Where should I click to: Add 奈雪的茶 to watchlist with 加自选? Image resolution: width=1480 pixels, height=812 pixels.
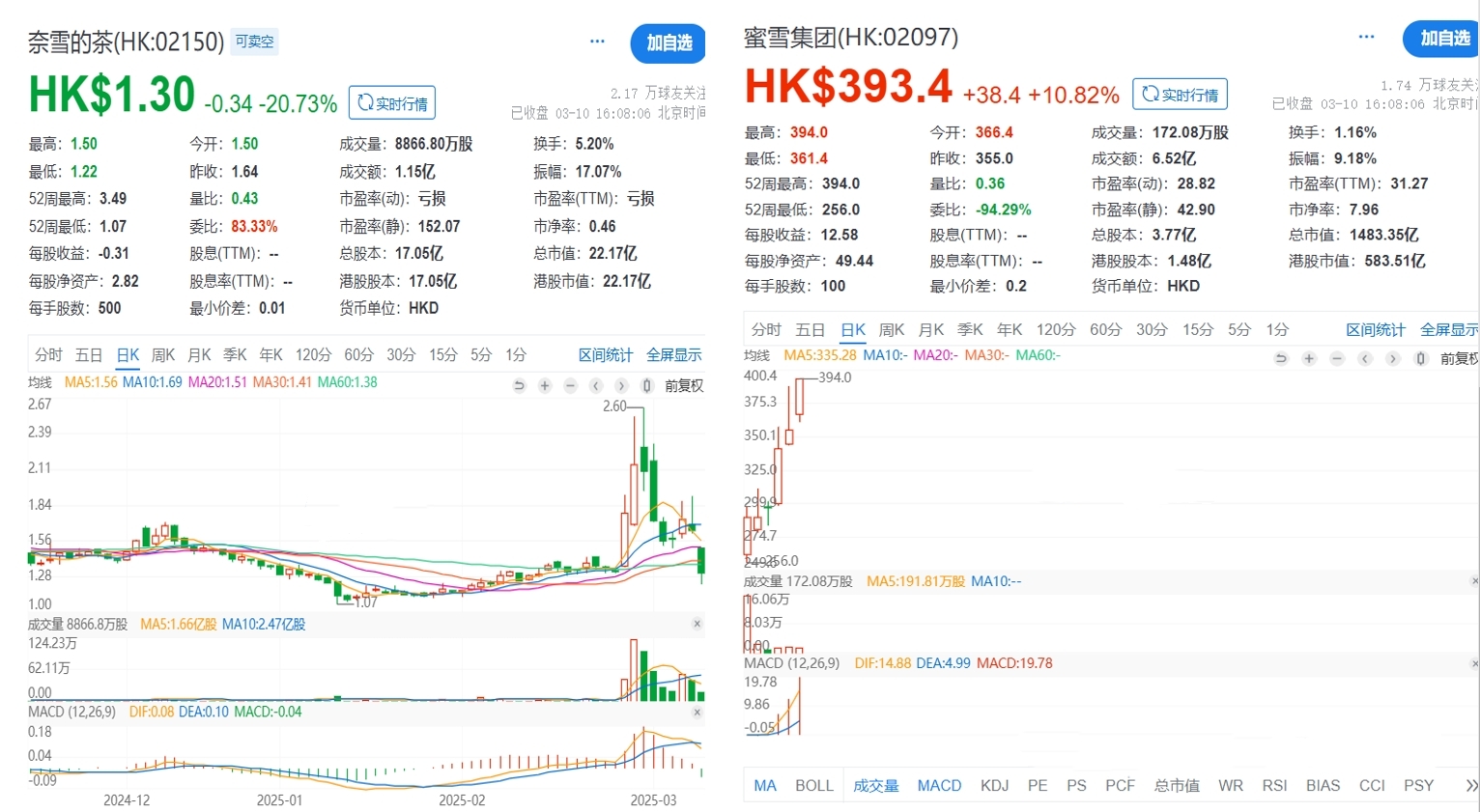(x=669, y=43)
